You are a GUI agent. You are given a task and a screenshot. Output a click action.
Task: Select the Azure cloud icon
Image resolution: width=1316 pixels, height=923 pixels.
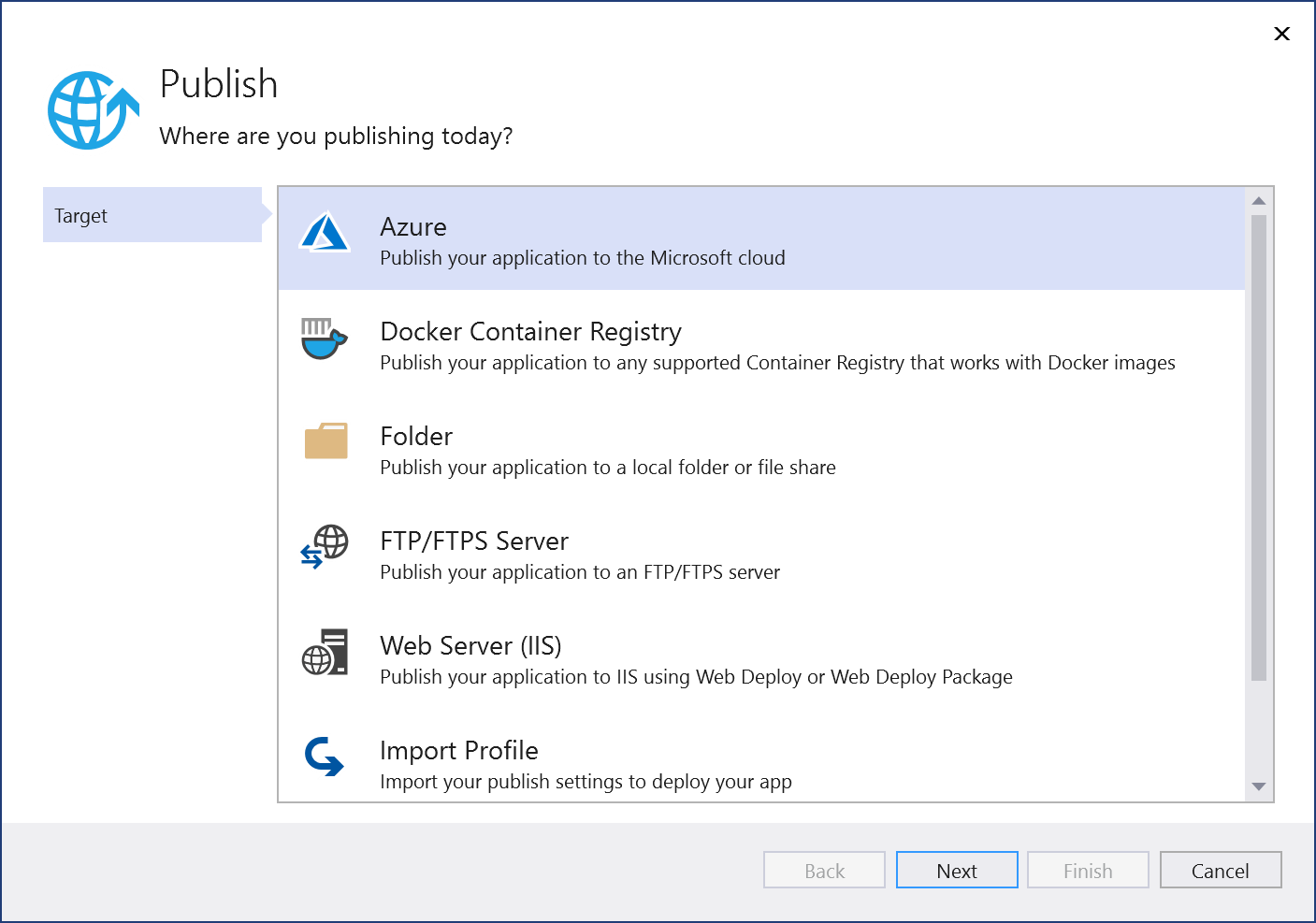click(x=324, y=234)
